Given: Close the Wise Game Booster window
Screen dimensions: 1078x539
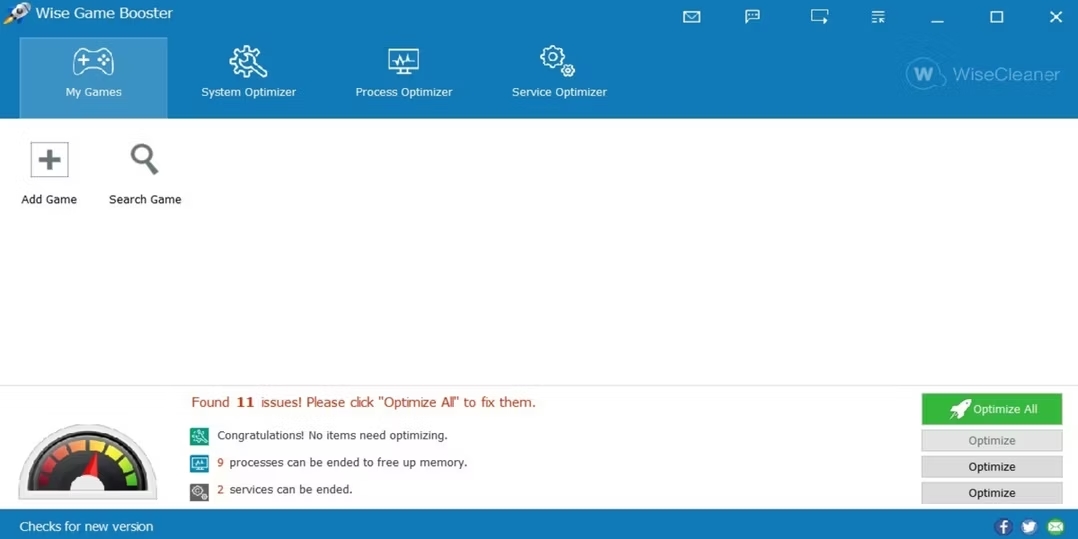Looking at the screenshot, I should click(x=1055, y=17).
